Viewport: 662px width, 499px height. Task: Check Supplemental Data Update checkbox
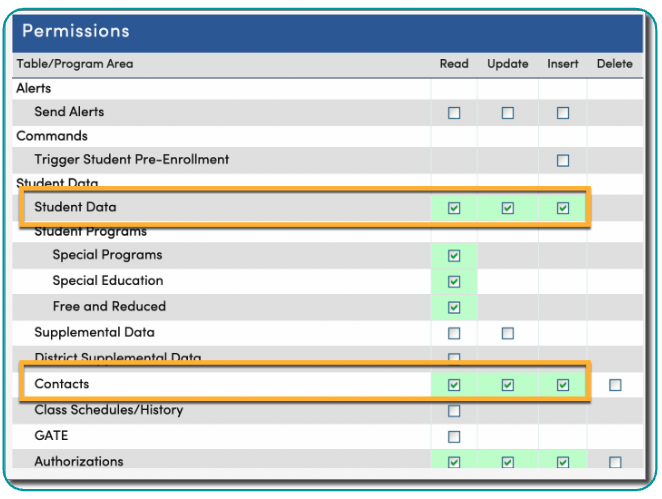coord(508,333)
